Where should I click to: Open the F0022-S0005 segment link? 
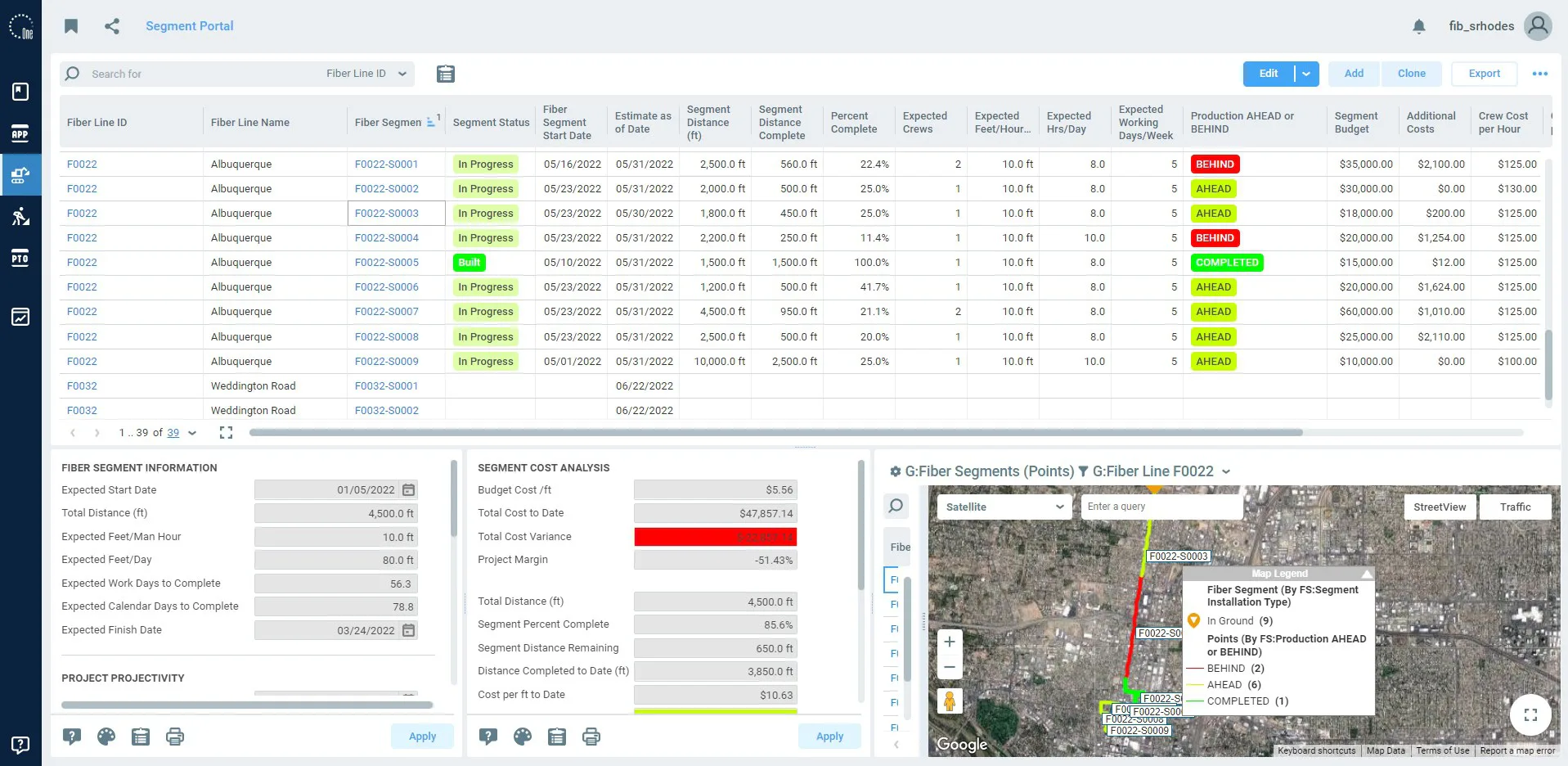pyautogui.click(x=387, y=263)
